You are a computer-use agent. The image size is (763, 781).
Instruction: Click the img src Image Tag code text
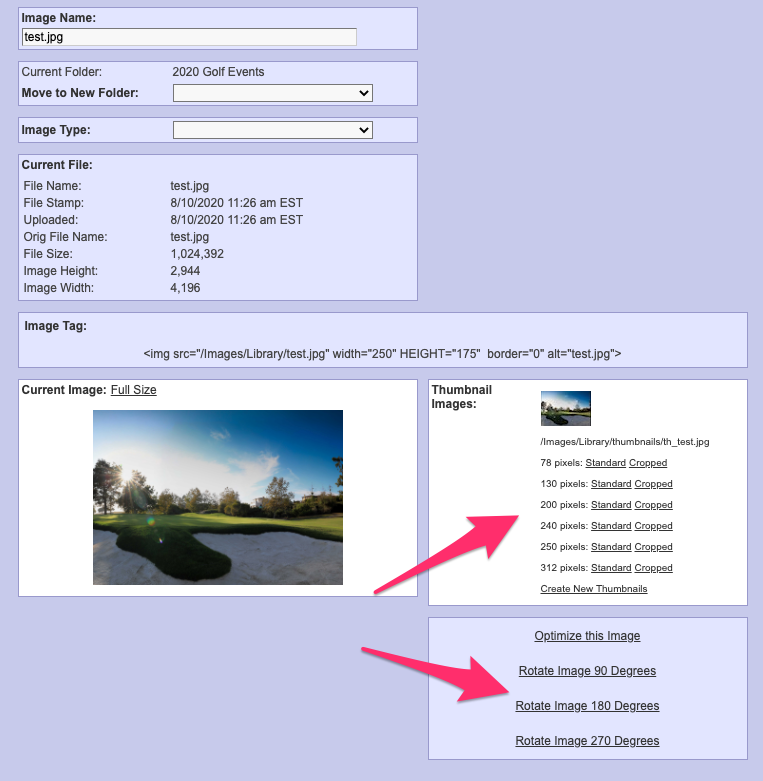pyautogui.click(x=382, y=354)
